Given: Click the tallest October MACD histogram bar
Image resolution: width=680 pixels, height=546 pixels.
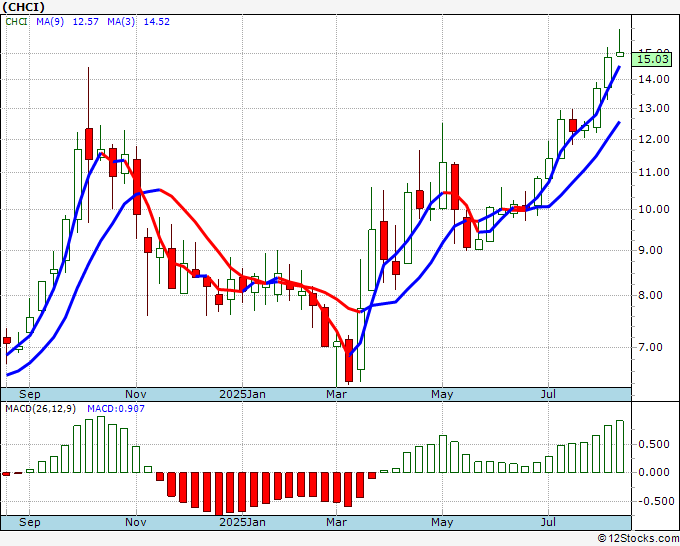Looking at the screenshot, I should (x=101, y=445).
